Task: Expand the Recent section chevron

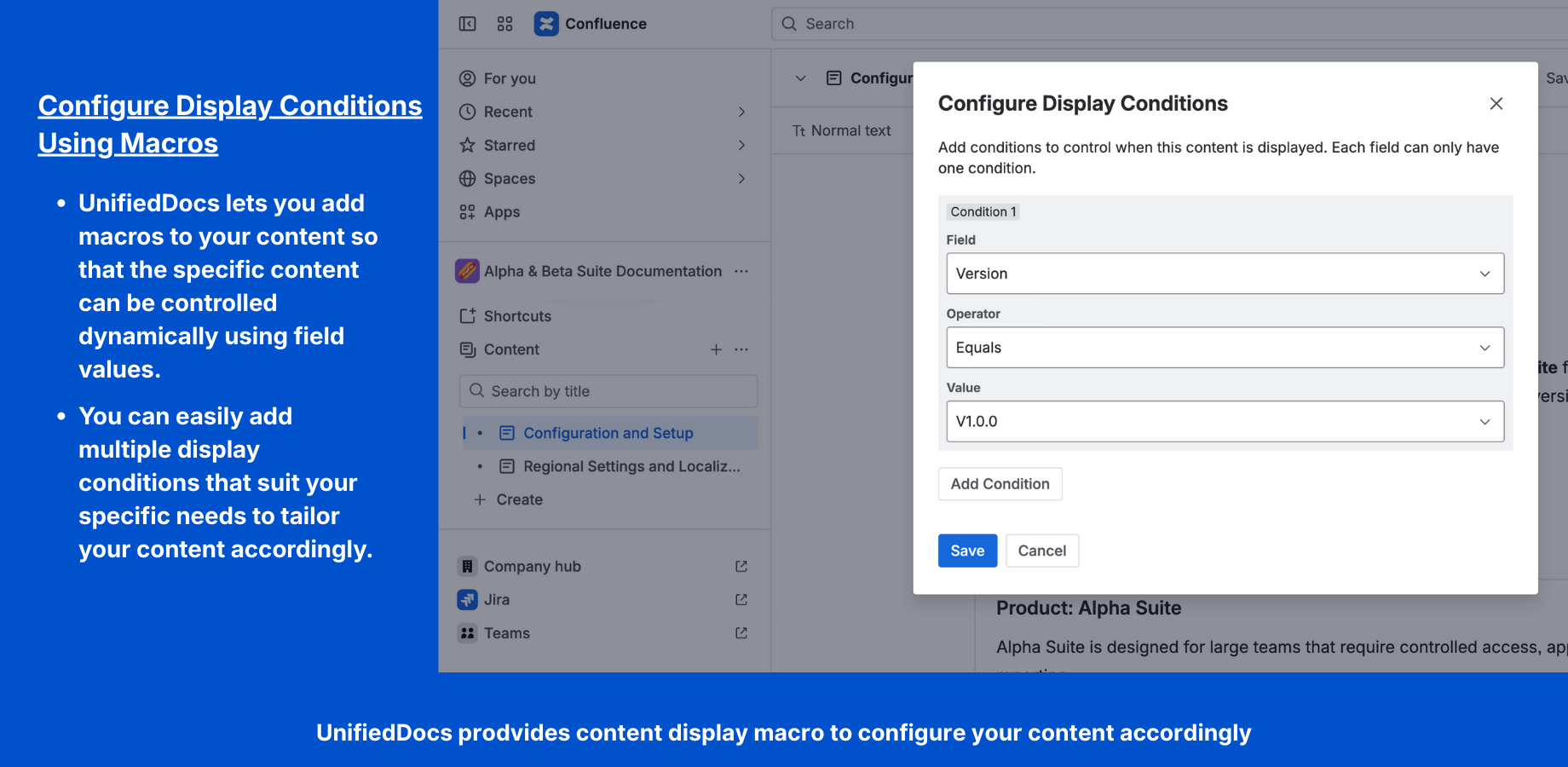Action: point(741,112)
